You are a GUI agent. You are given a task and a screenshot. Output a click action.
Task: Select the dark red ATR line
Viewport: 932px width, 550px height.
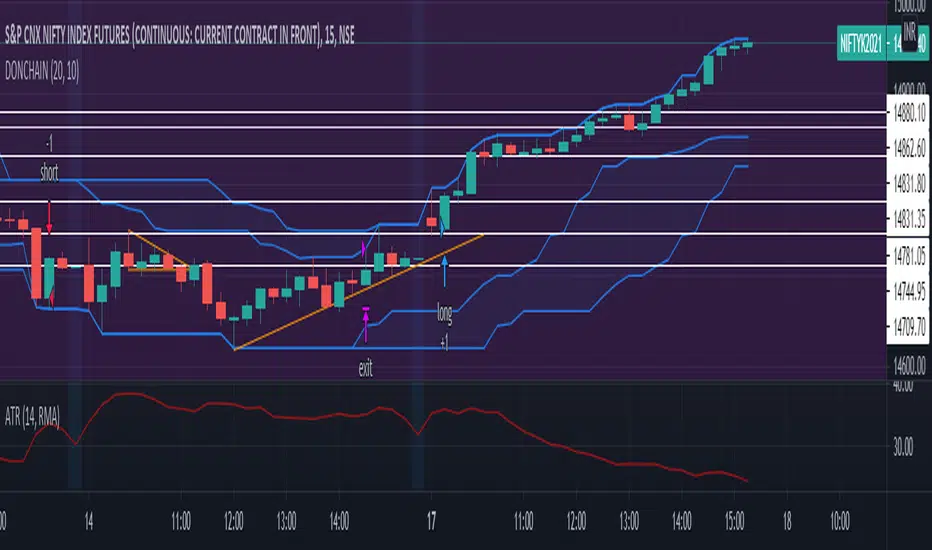373,437
